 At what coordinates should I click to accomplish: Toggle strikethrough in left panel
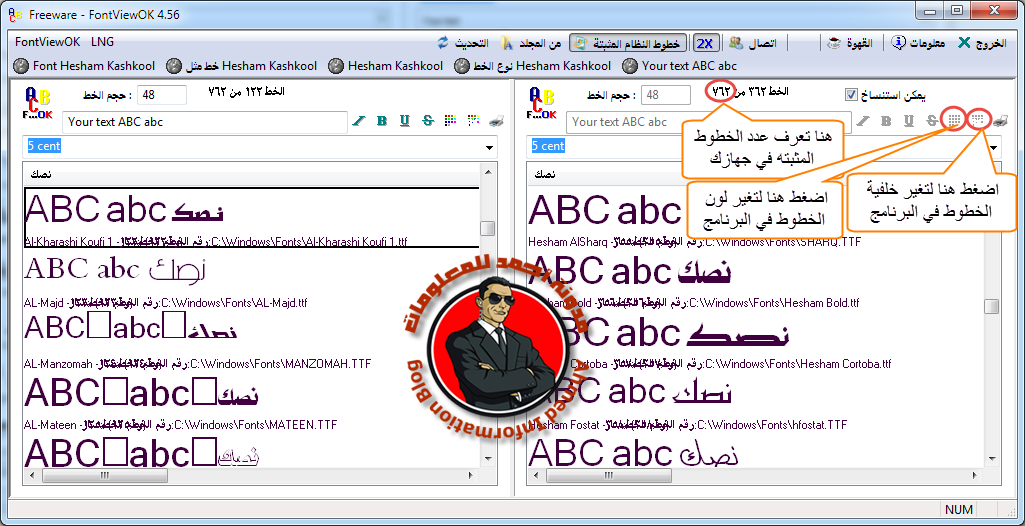coord(428,121)
